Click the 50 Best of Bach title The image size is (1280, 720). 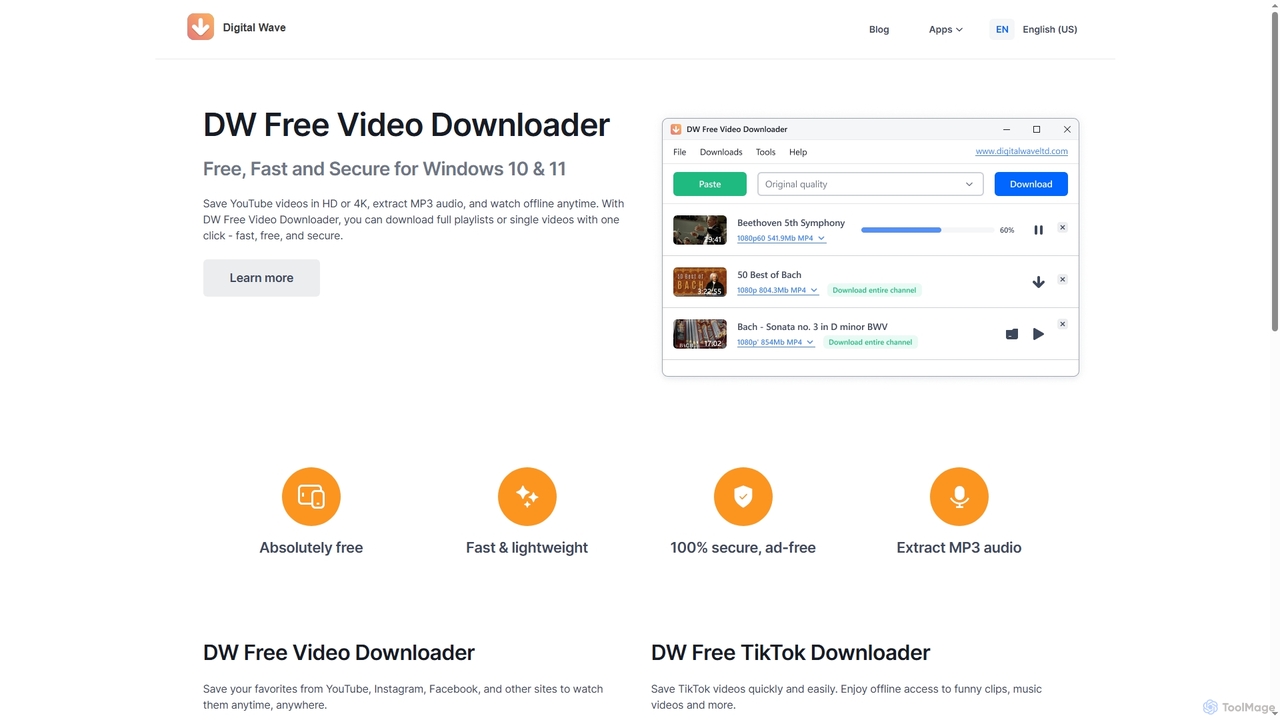(x=769, y=275)
